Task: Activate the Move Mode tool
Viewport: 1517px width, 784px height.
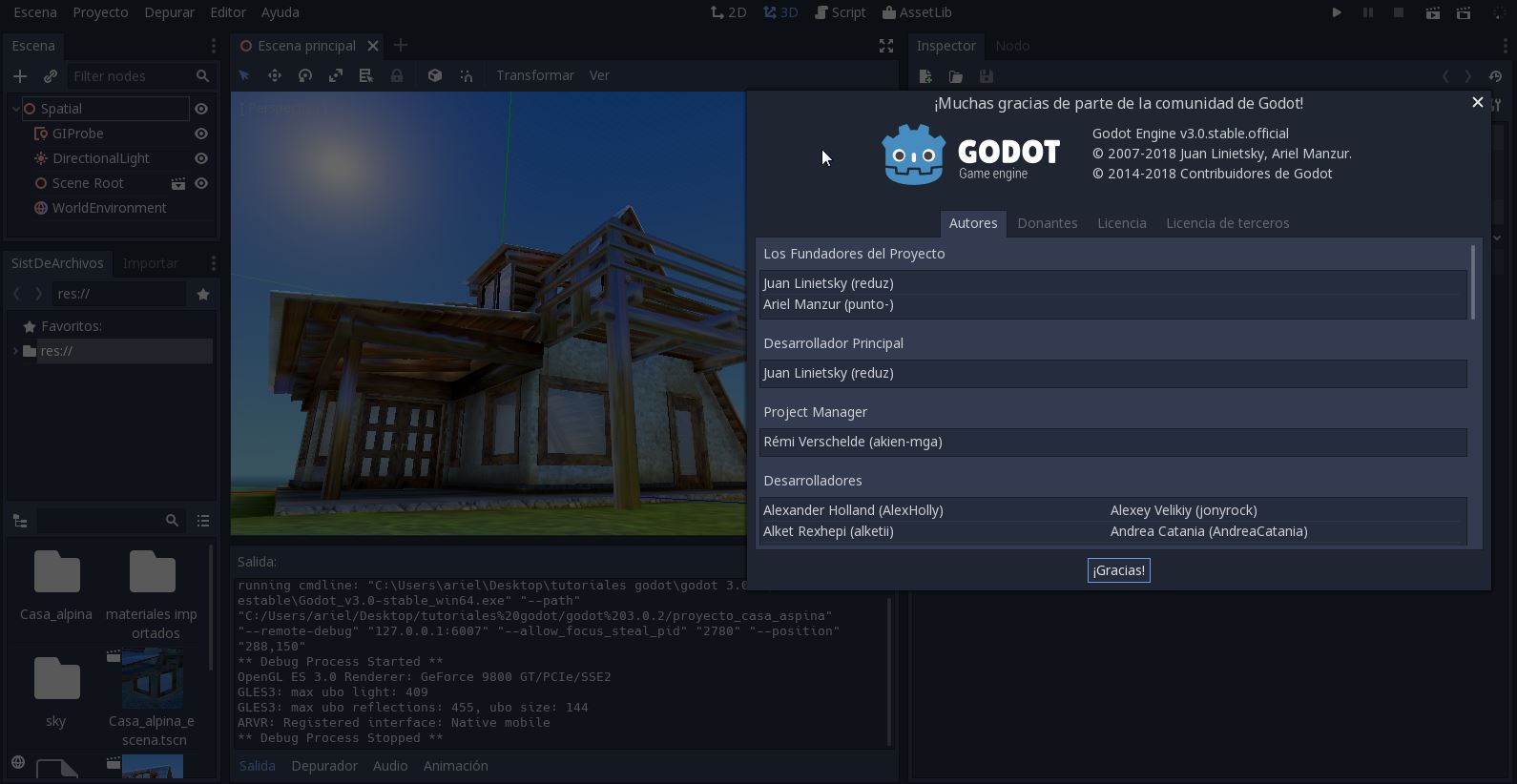Action: click(x=275, y=75)
